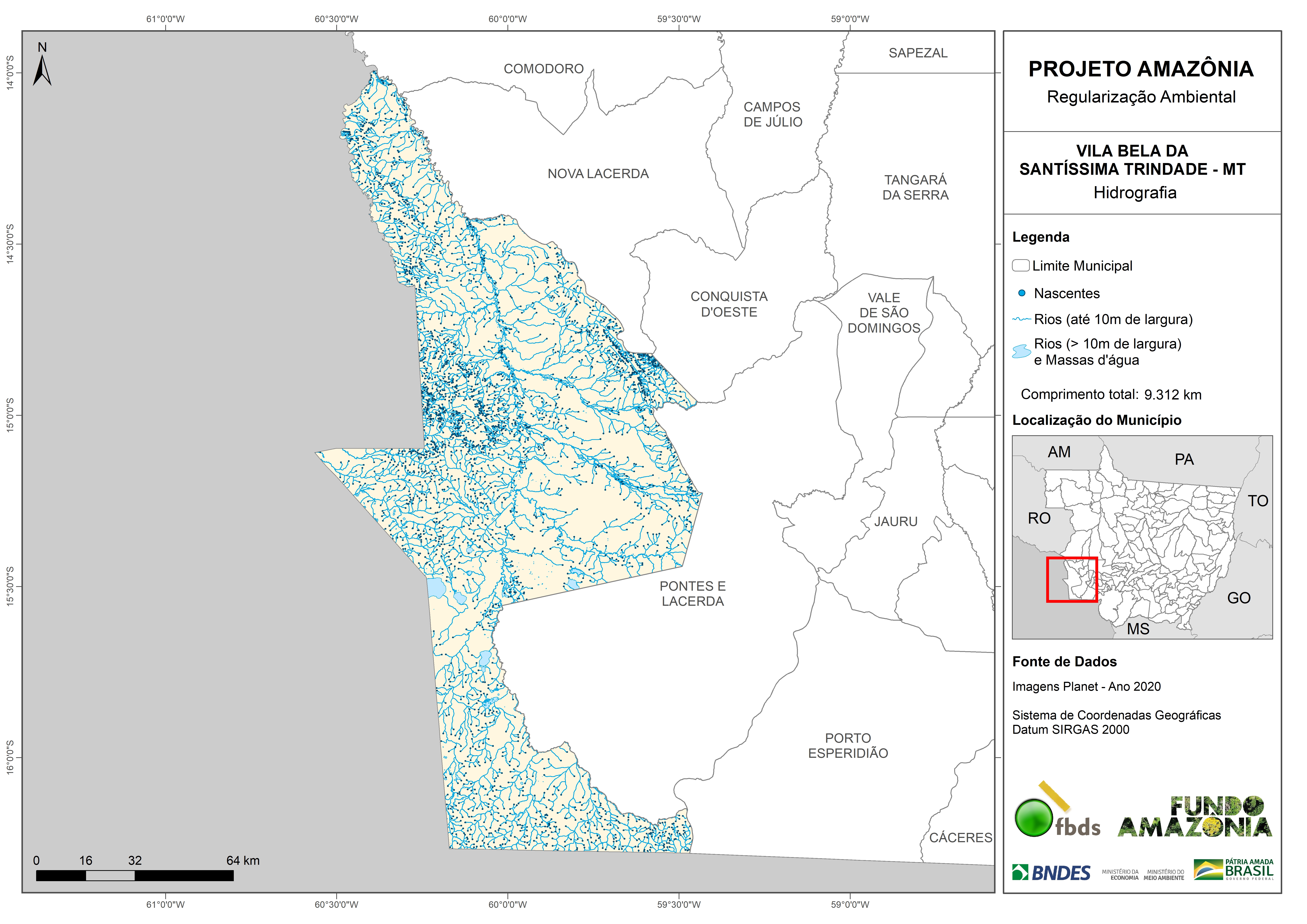
Task: Click the Nascentes blue dot legend symbol
Action: point(1022,293)
